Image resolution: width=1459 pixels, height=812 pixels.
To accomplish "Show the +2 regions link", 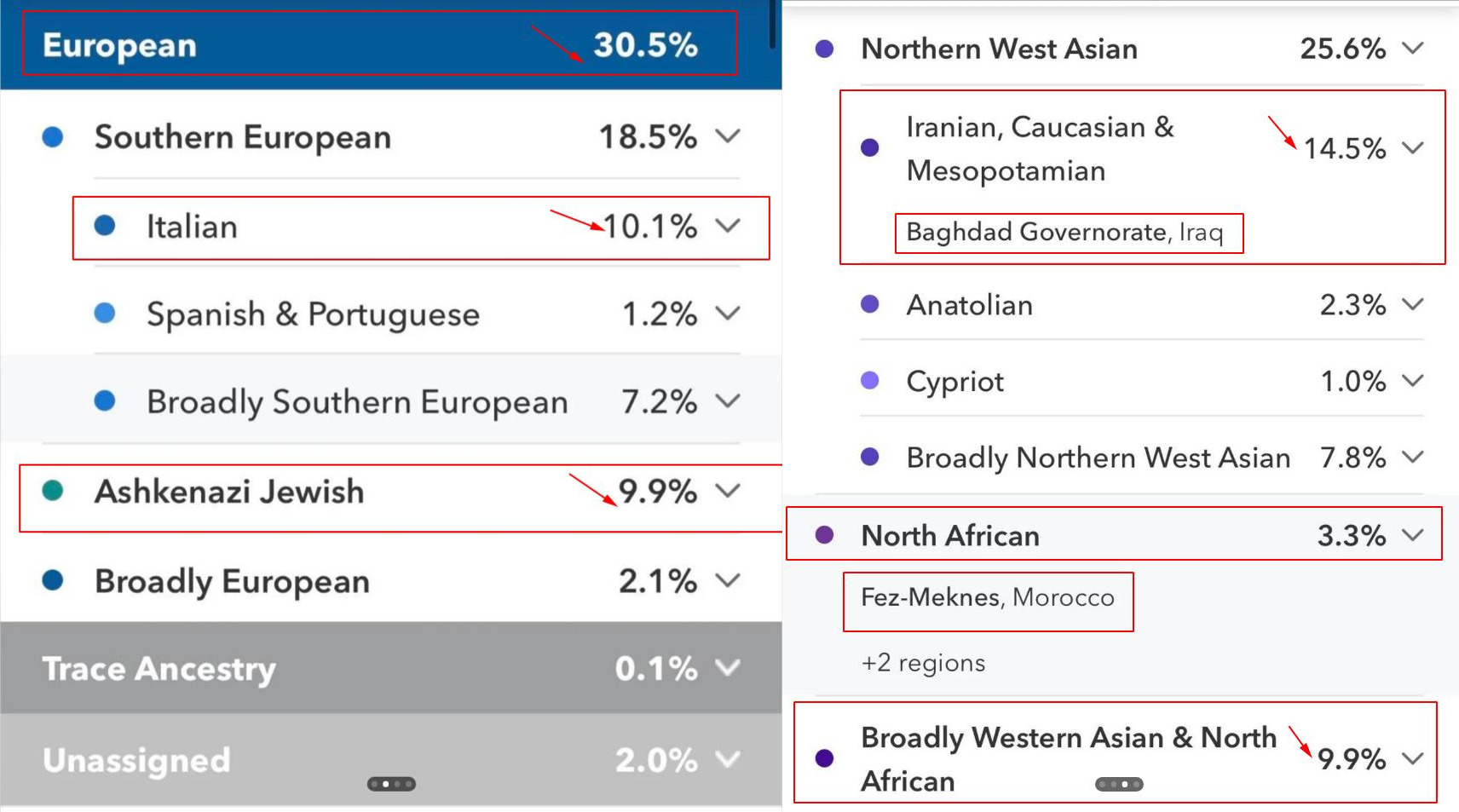I will tap(923, 663).
